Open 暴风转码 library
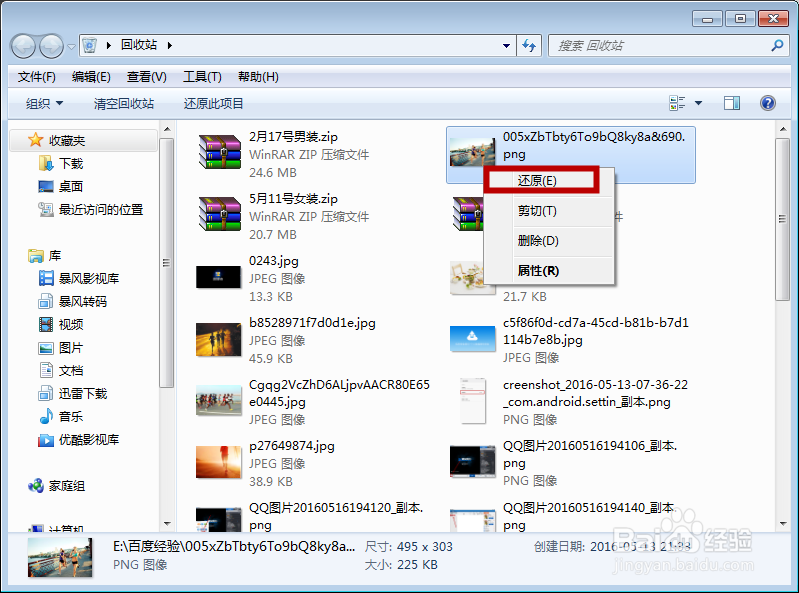 pyautogui.click(x=72, y=302)
